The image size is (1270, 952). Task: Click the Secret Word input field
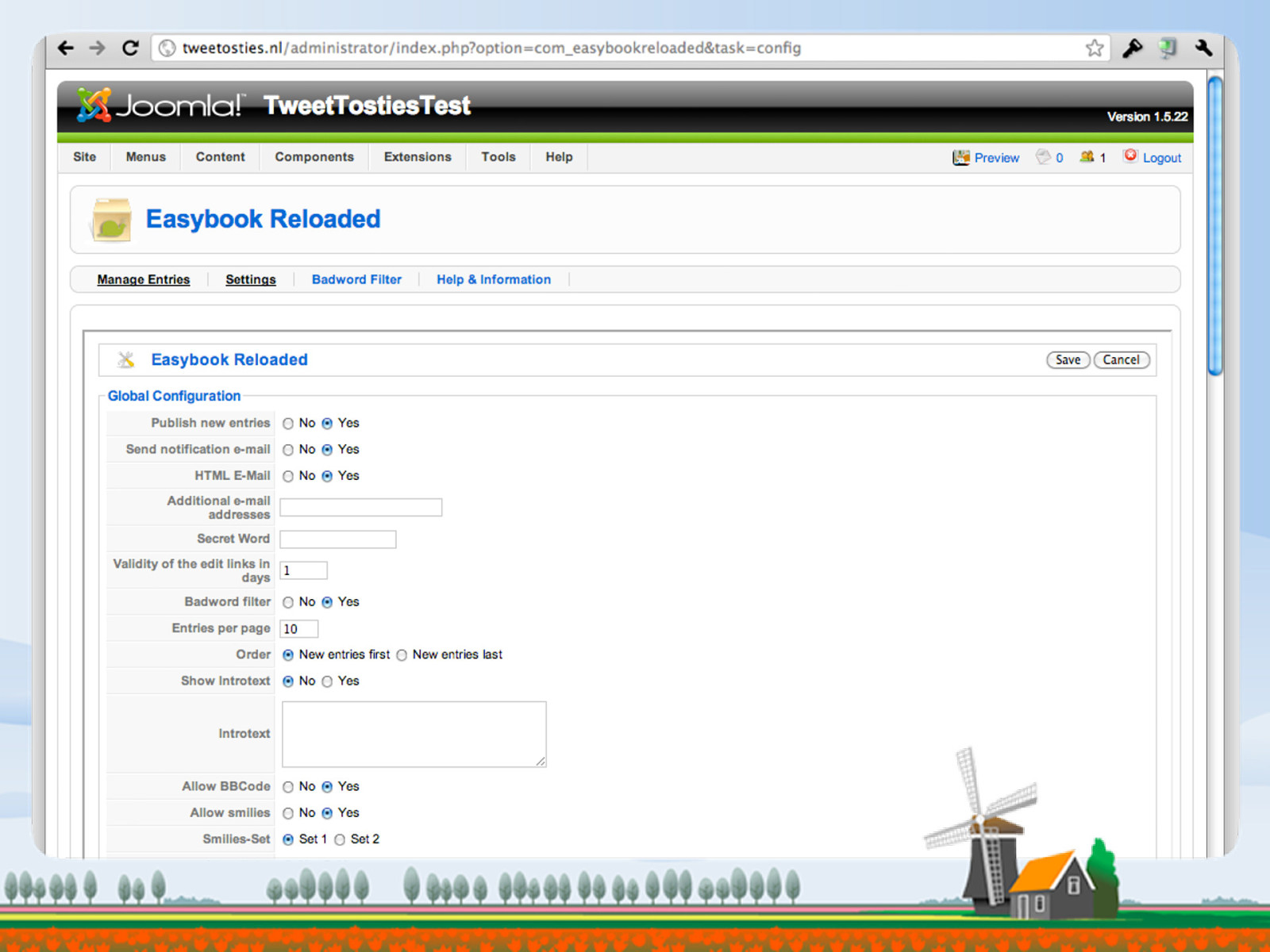pos(337,539)
